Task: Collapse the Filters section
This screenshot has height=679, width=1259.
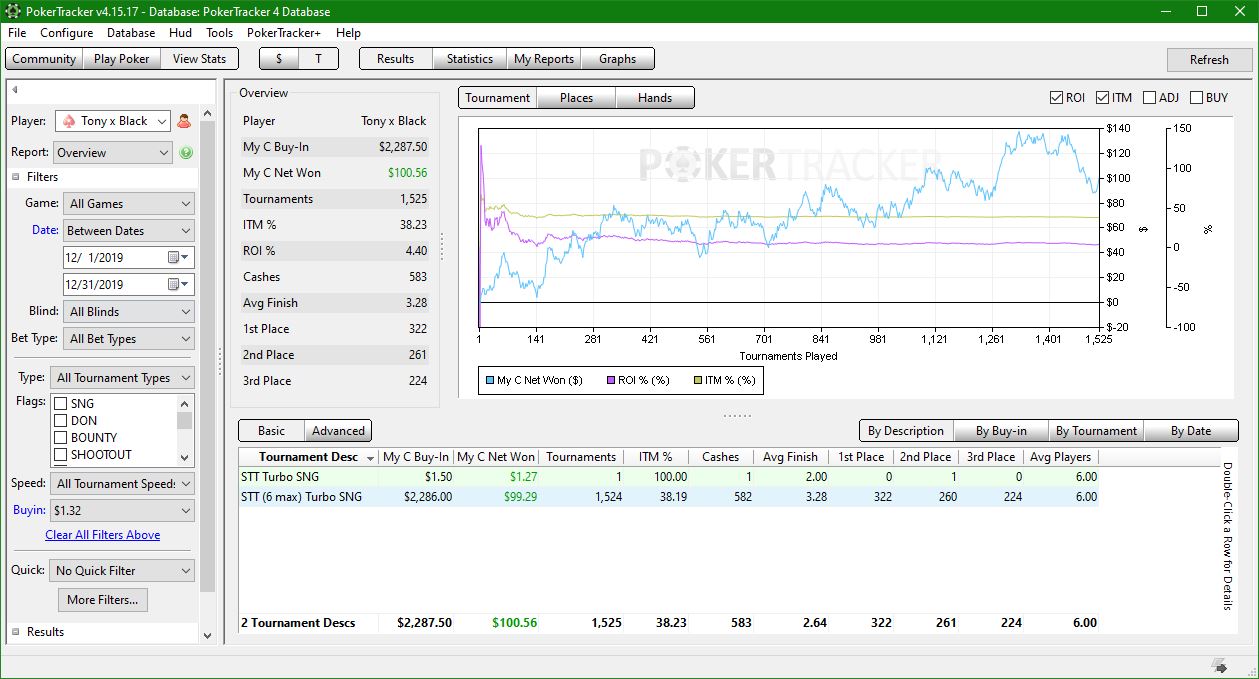Action: point(17,177)
